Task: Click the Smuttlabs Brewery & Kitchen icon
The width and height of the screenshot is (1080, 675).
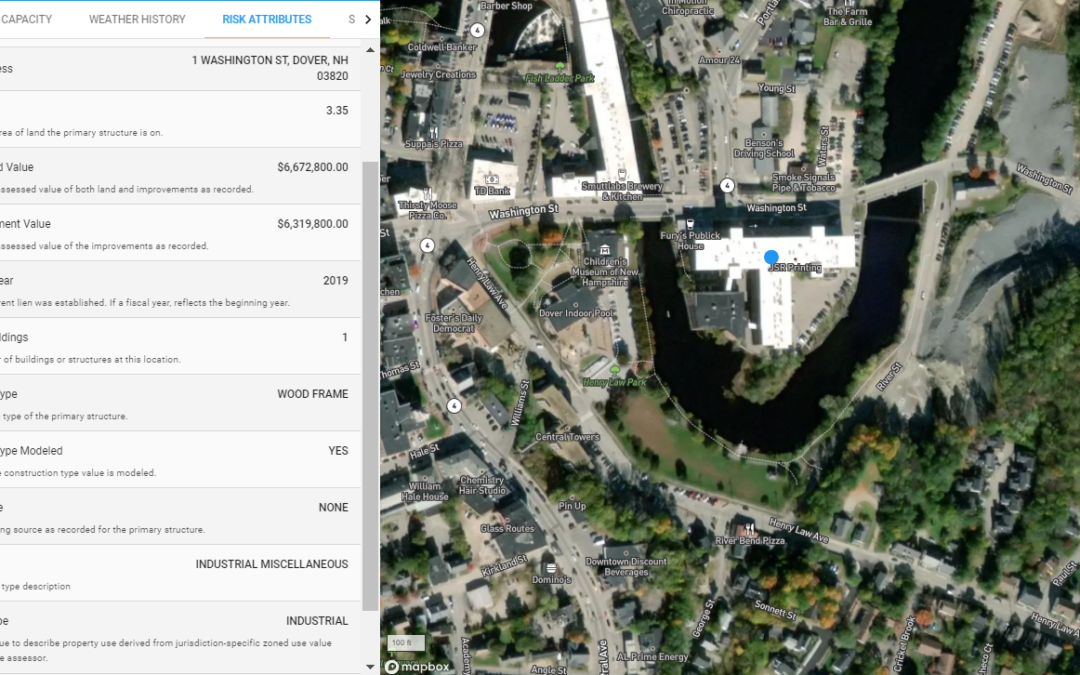Action: (x=622, y=174)
